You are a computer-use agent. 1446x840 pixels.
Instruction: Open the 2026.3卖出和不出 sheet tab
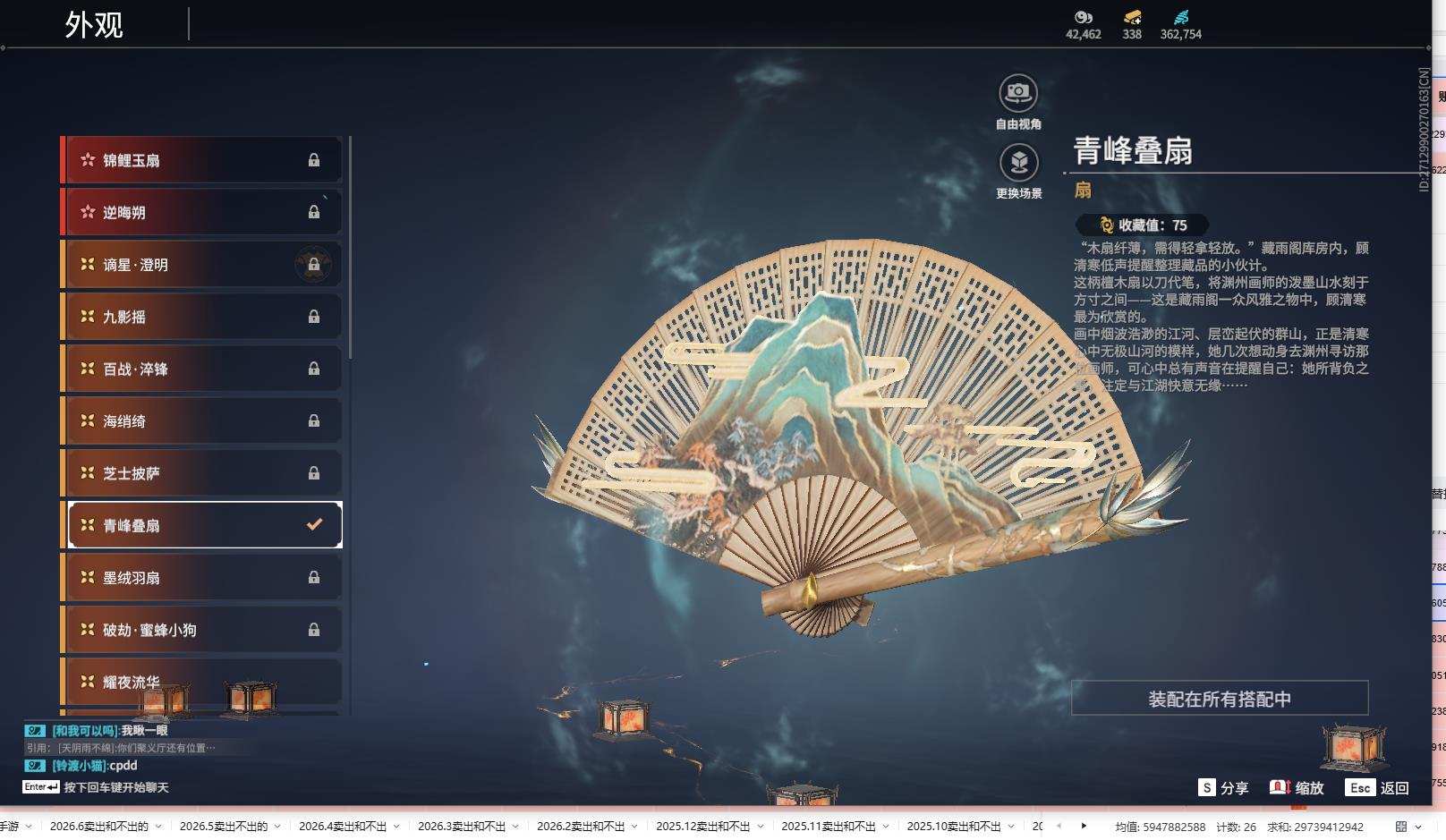pyautogui.click(x=462, y=827)
